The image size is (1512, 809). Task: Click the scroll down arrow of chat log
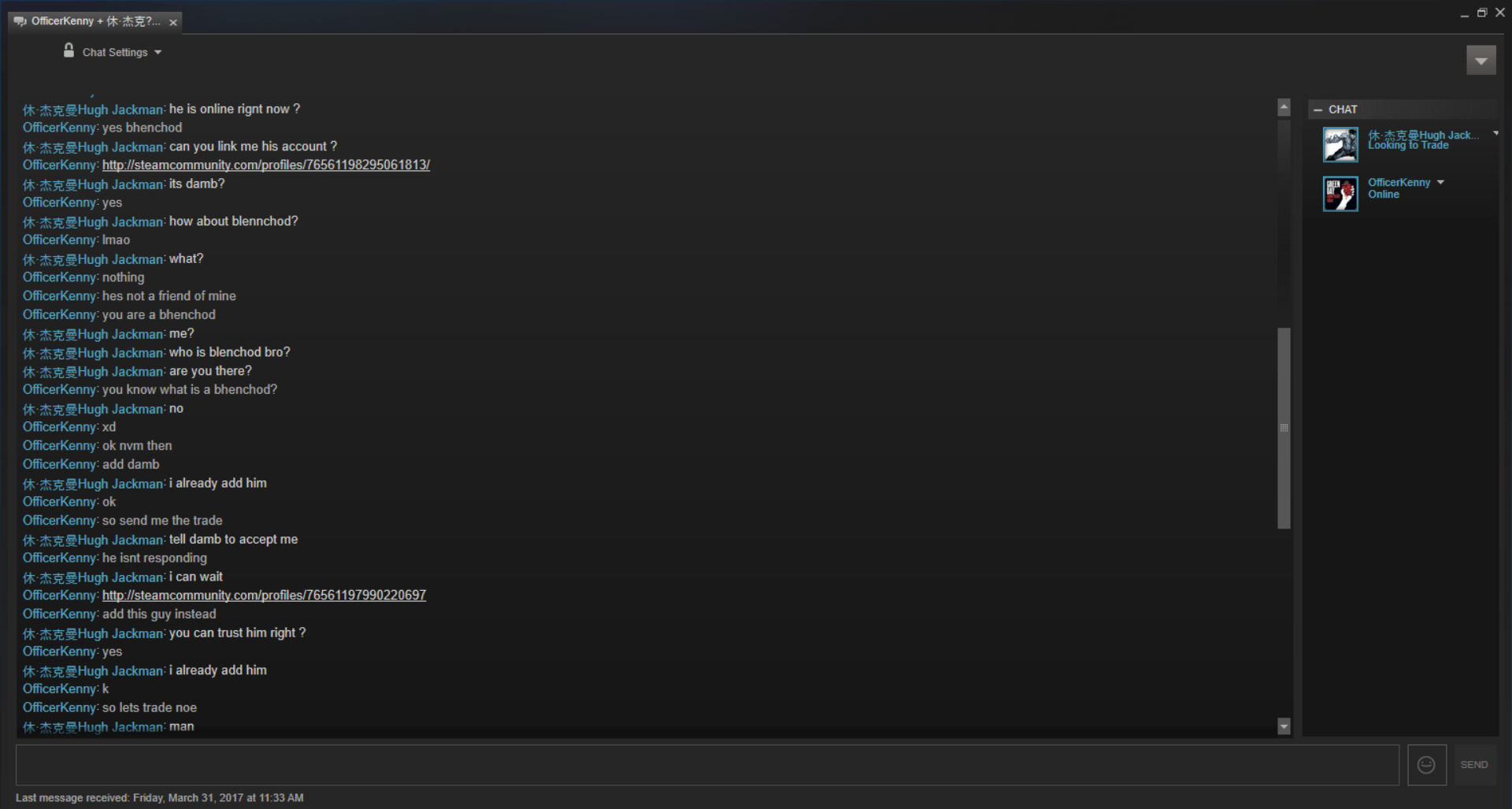tap(1284, 726)
